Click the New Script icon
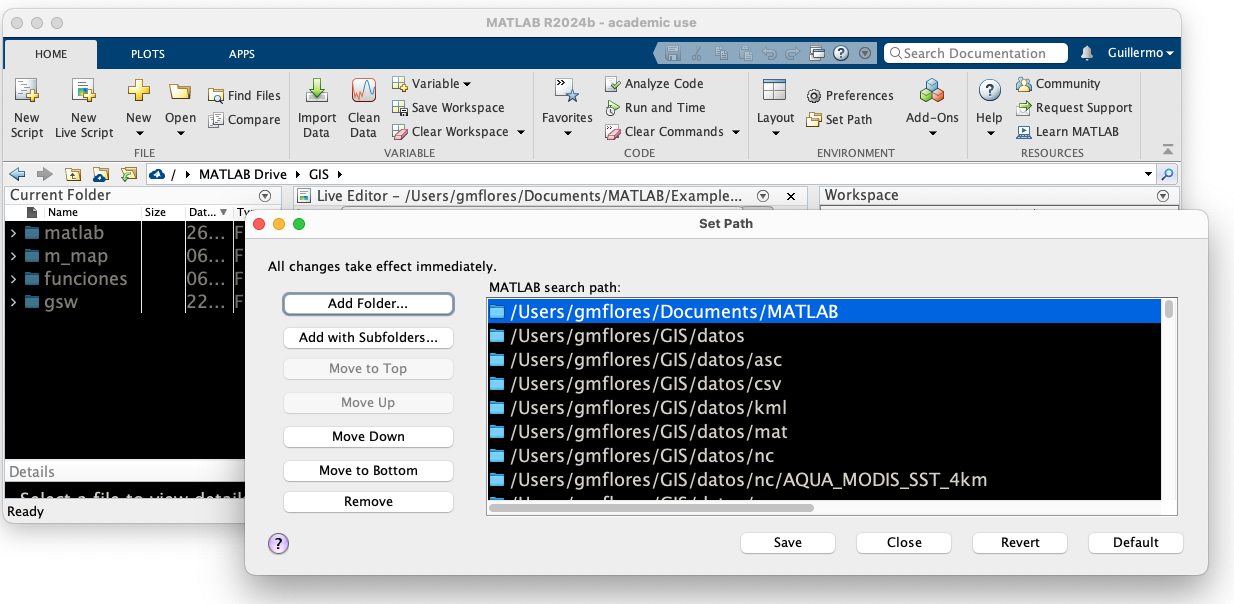Screen dimensions: 1234x604 27,91
